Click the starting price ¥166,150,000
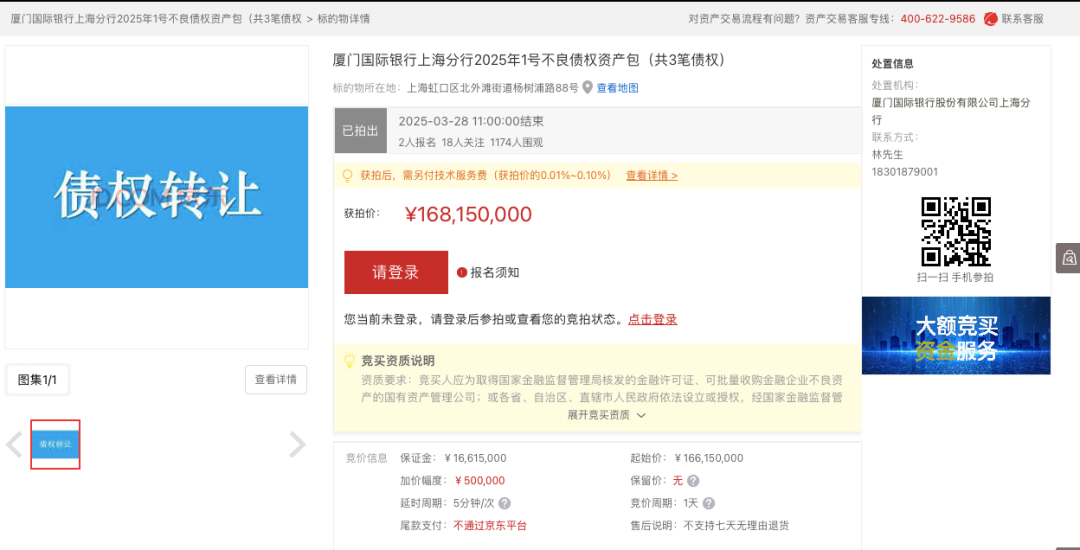This screenshot has width=1080, height=550. [x=709, y=458]
